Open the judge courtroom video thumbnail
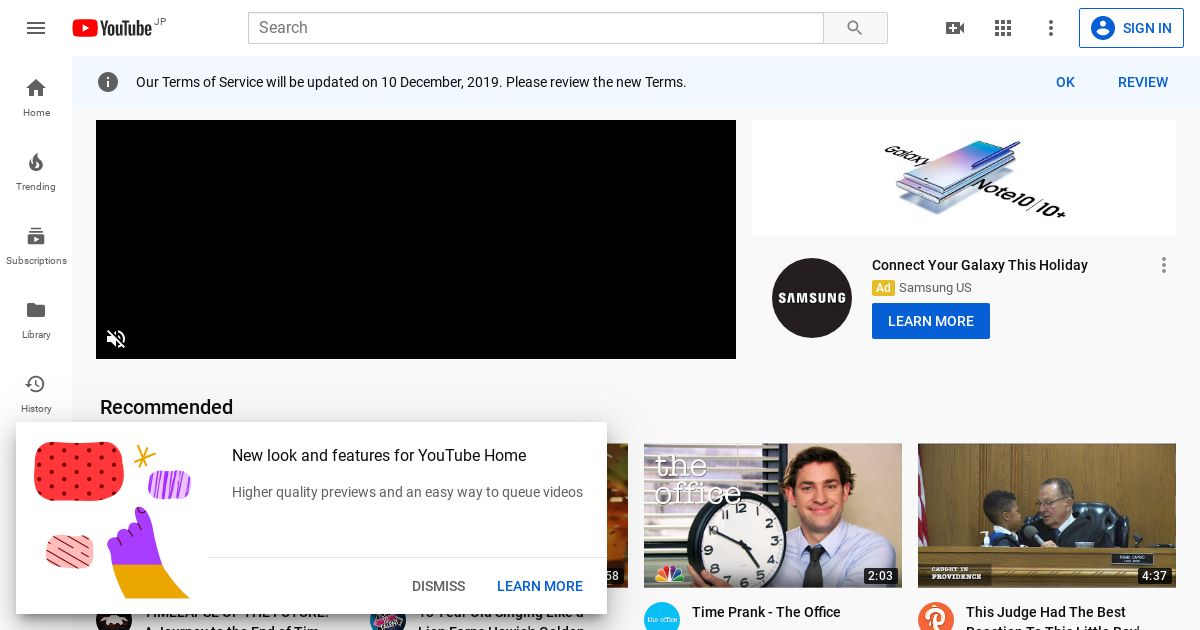The height and width of the screenshot is (630, 1200). point(1047,515)
